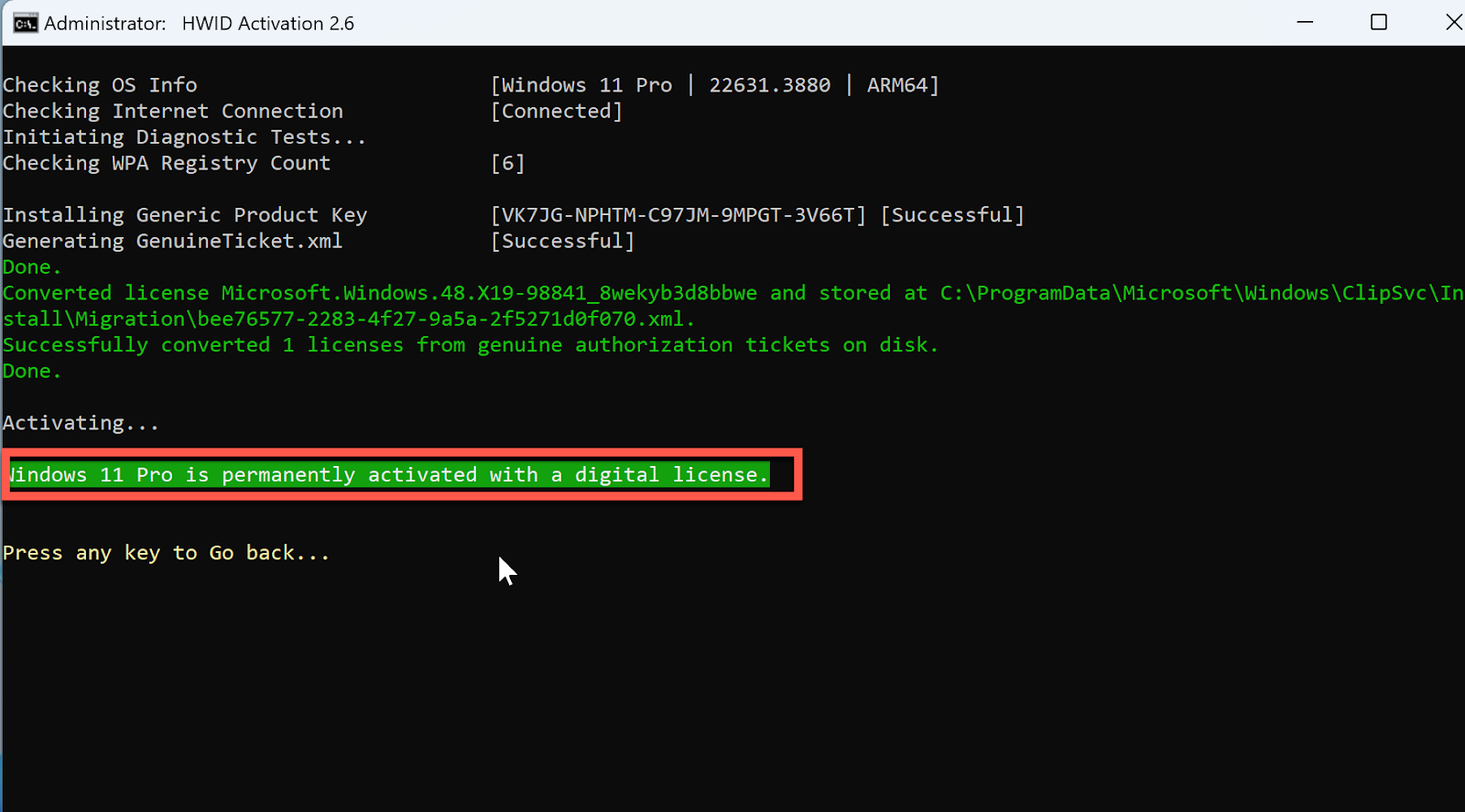The image size is (1465, 812).
Task: Minimize the HWID Activation window
Action: click(1305, 22)
